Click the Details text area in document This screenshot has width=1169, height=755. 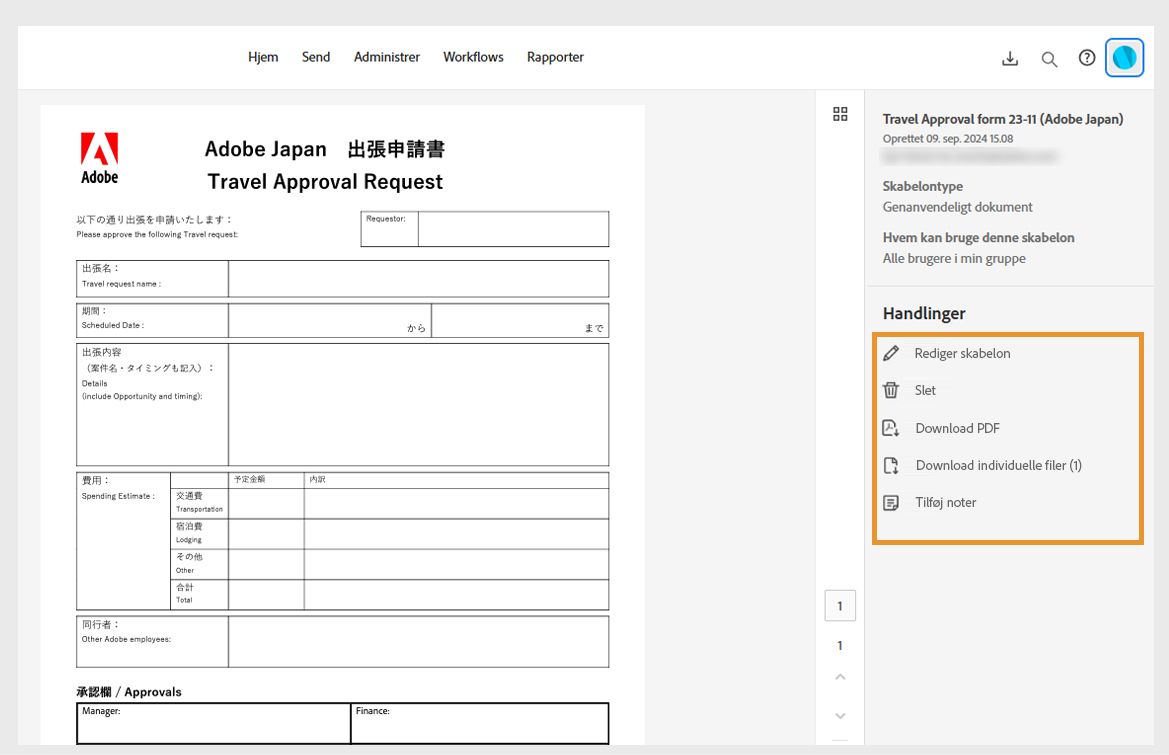pos(418,405)
